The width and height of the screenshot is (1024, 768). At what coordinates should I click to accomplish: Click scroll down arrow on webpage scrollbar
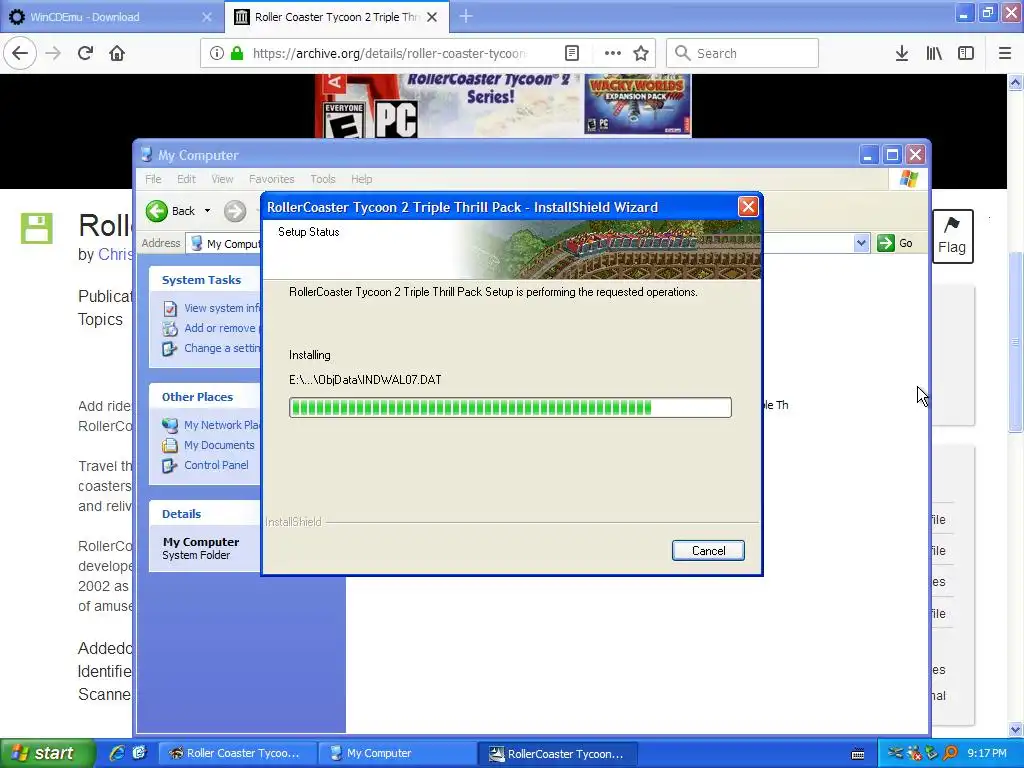pos(1016,729)
